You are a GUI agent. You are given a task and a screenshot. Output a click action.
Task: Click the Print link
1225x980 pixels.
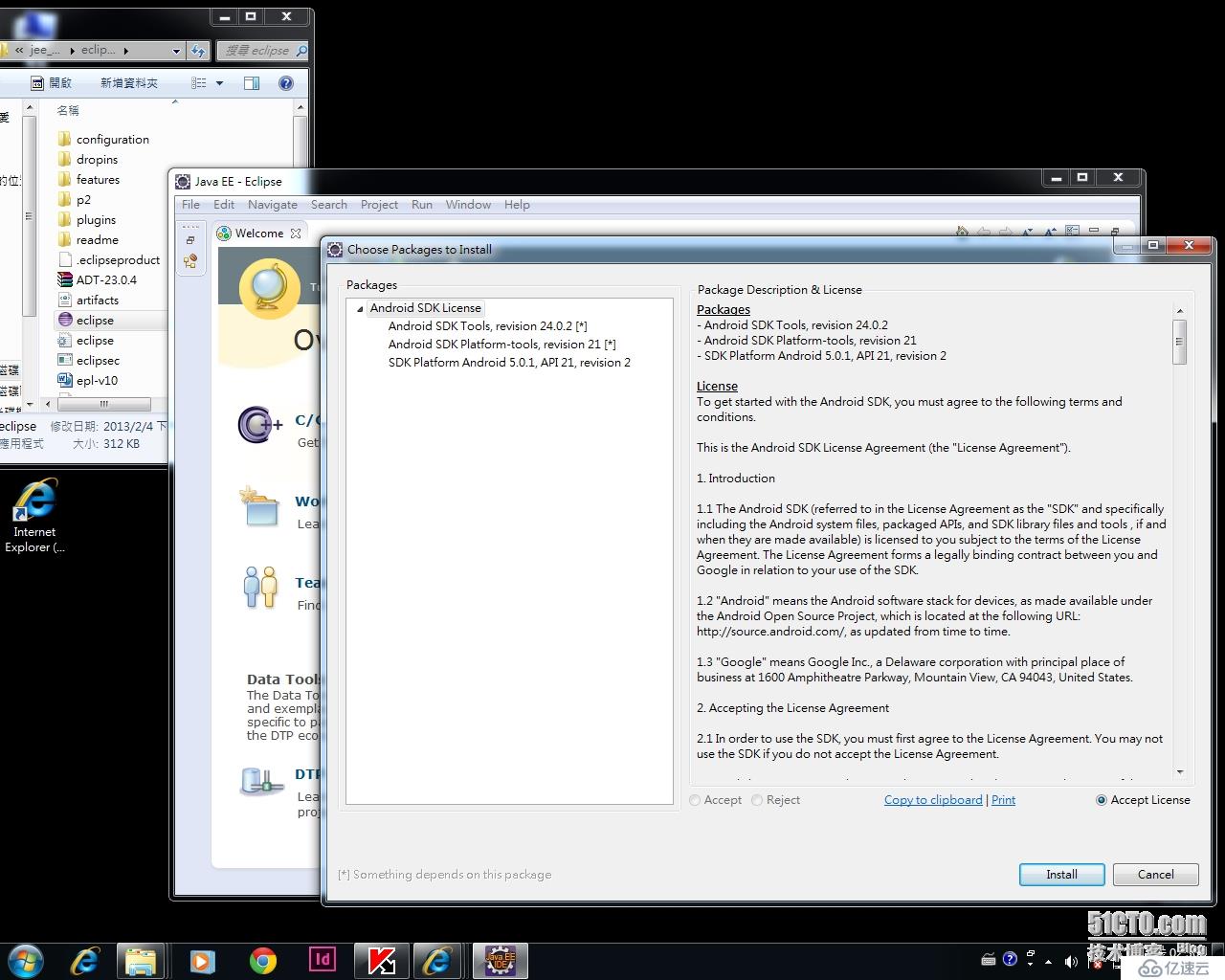(x=1003, y=800)
